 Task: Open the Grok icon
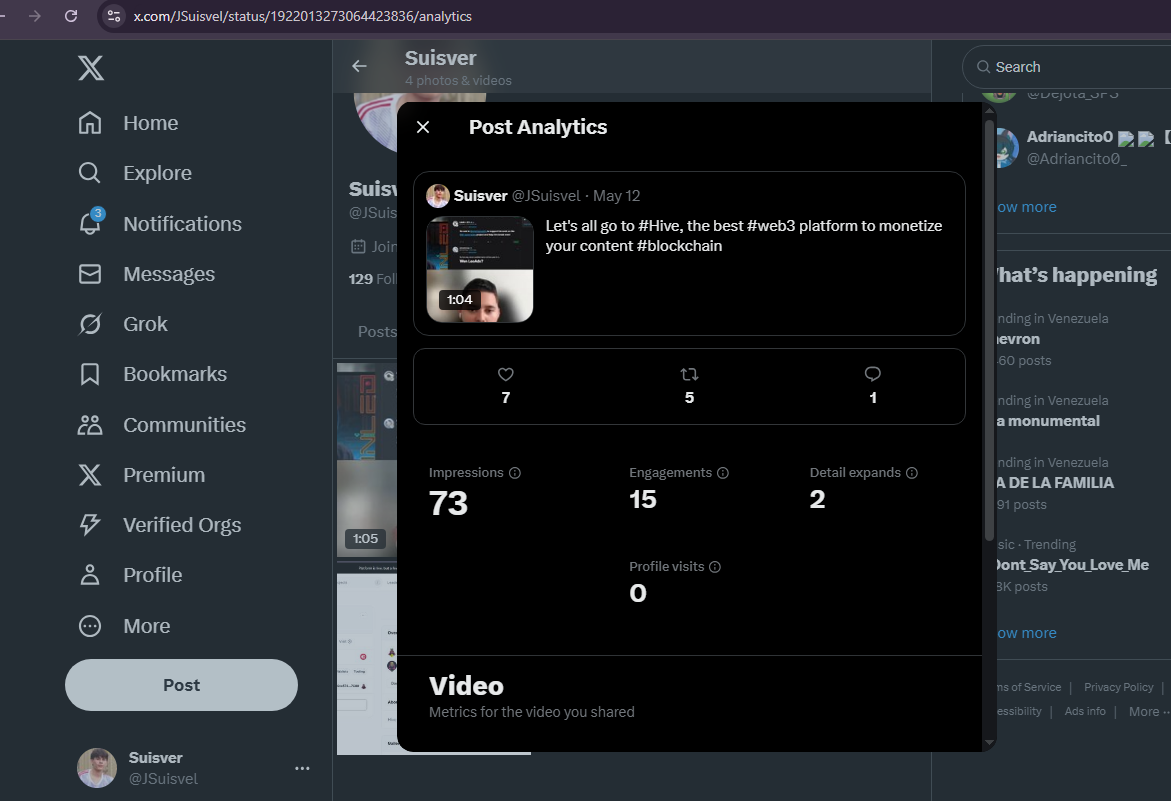click(90, 324)
